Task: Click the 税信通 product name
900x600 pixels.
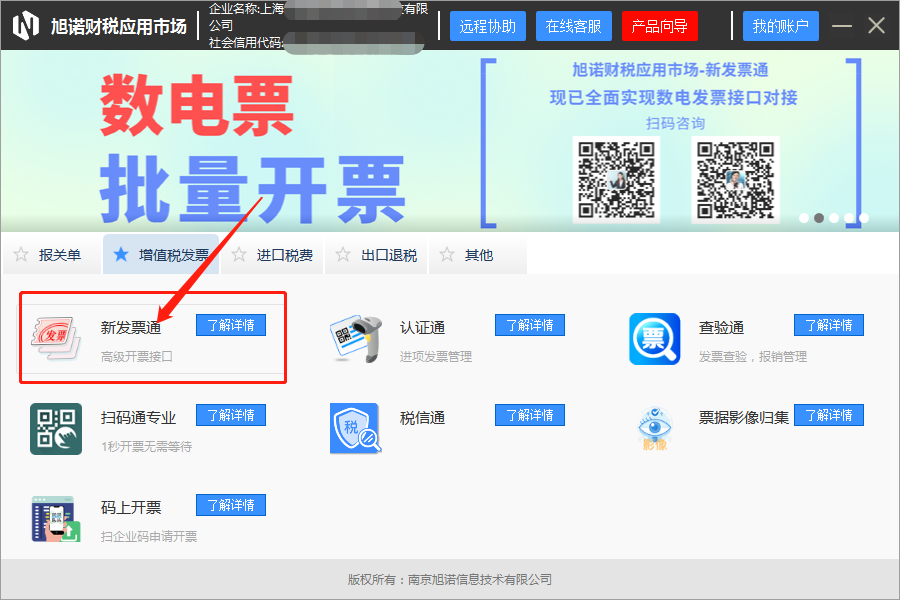Action: 422,417
